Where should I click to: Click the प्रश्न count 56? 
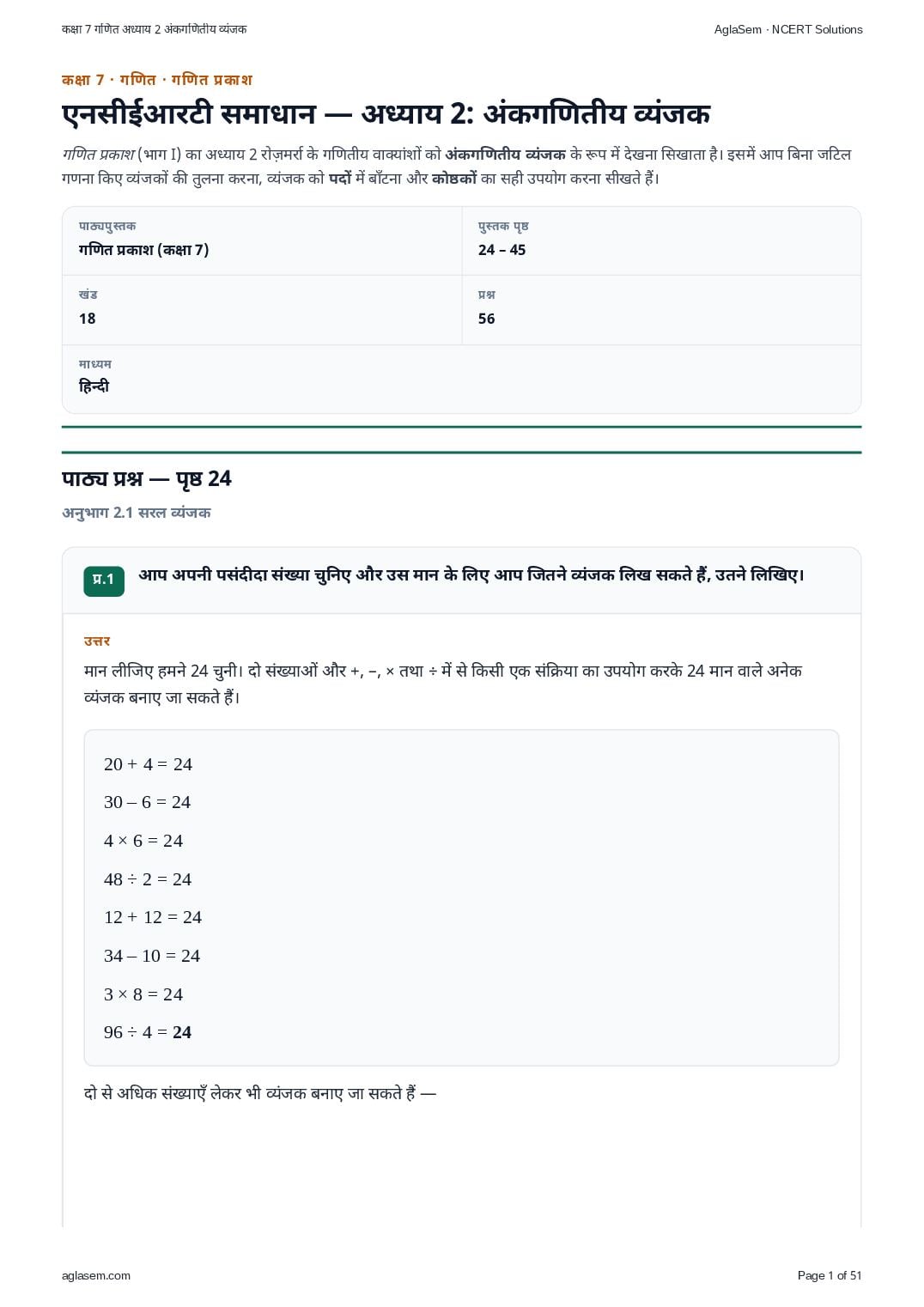click(x=487, y=319)
